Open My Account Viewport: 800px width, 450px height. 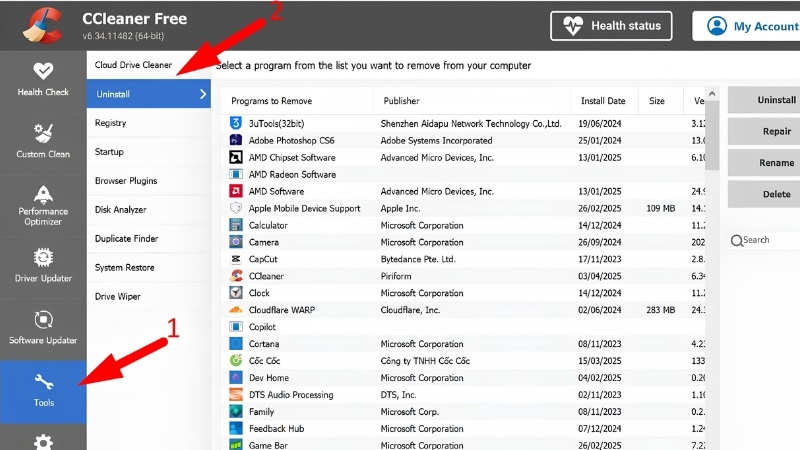point(746,26)
